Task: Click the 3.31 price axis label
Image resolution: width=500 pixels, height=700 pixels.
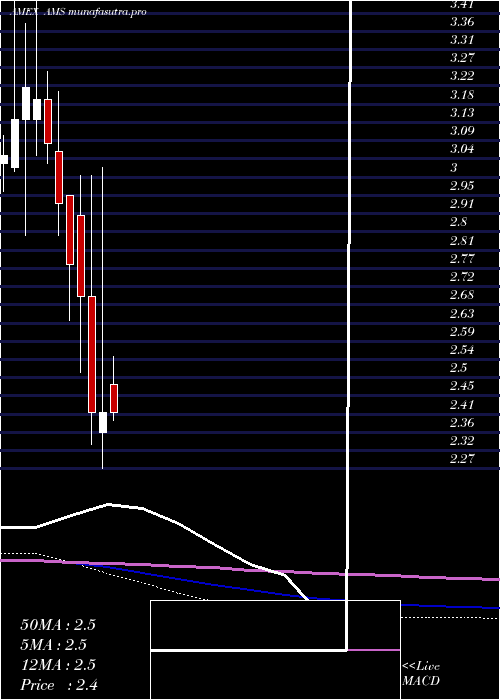Action: point(462,40)
